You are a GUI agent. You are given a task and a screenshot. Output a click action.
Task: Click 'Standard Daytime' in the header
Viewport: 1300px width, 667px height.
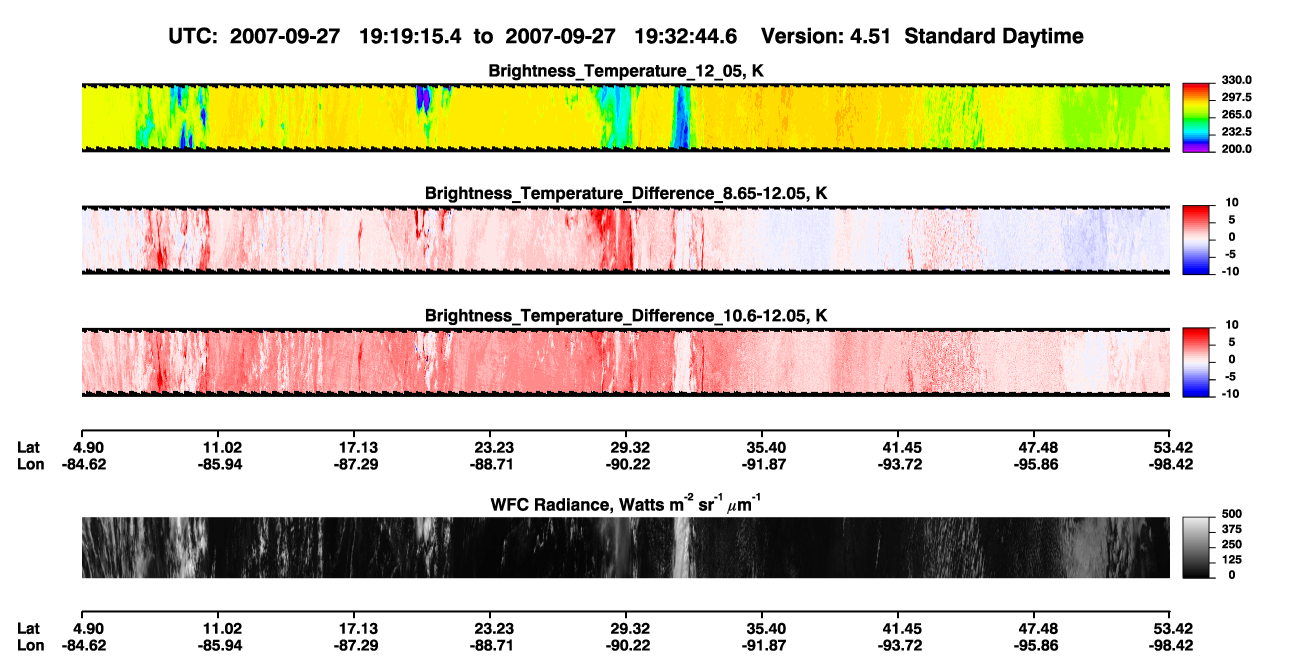coord(994,37)
